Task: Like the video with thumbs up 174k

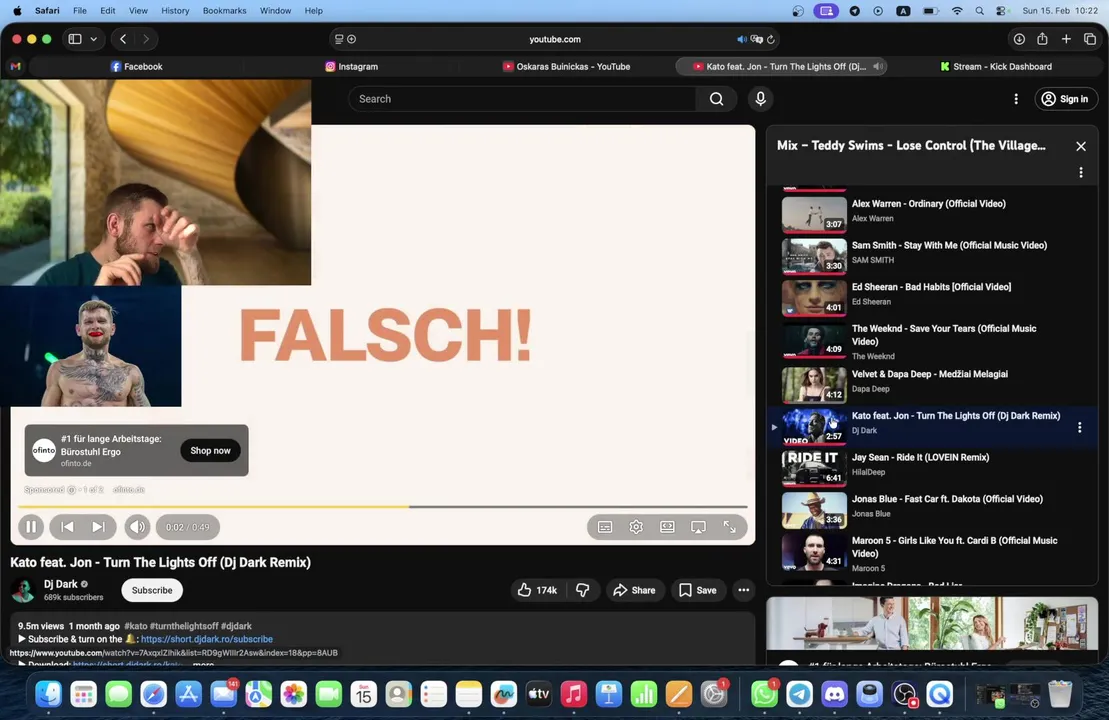Action: coord(538,590)
